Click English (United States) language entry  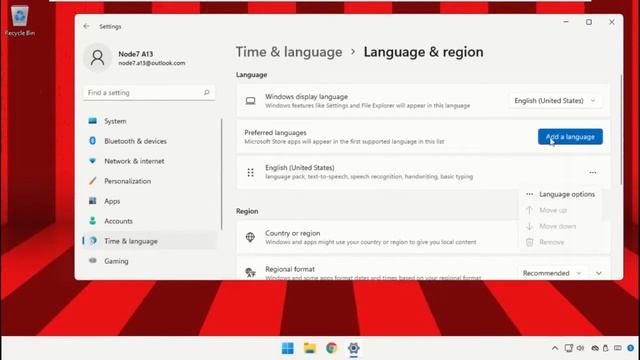(423, 172)
